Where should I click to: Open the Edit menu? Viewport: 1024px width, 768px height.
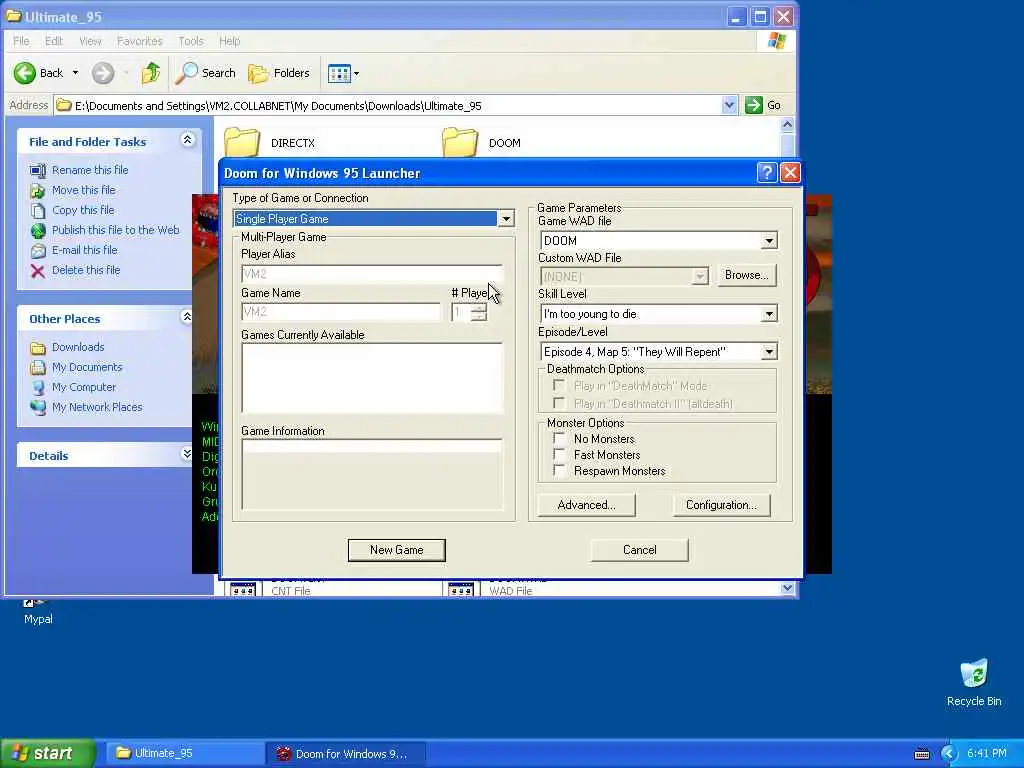[54, 41]
